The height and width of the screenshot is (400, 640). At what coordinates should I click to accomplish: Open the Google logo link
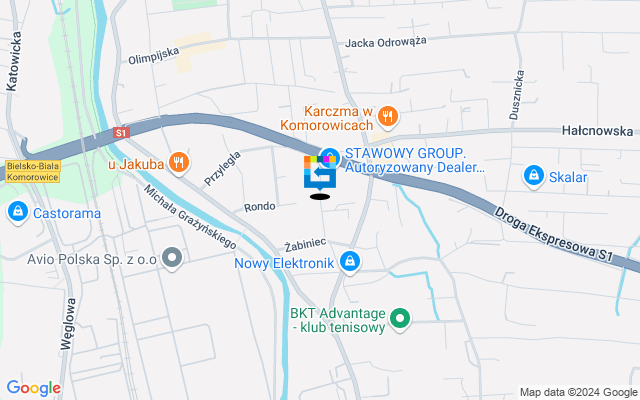point(34,388)
